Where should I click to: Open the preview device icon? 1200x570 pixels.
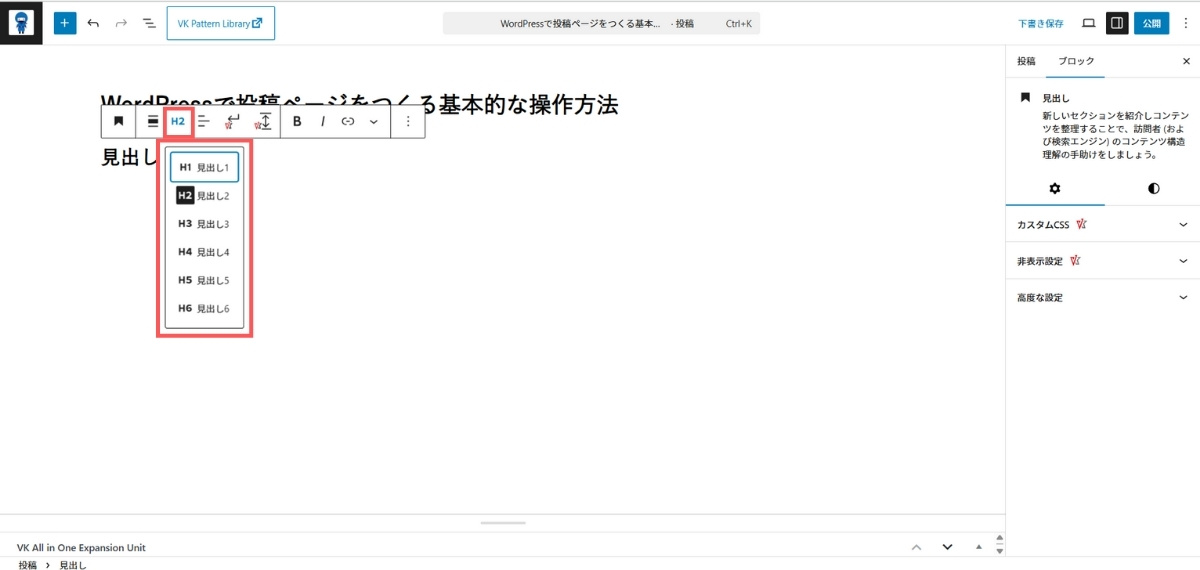[1089, 23]
